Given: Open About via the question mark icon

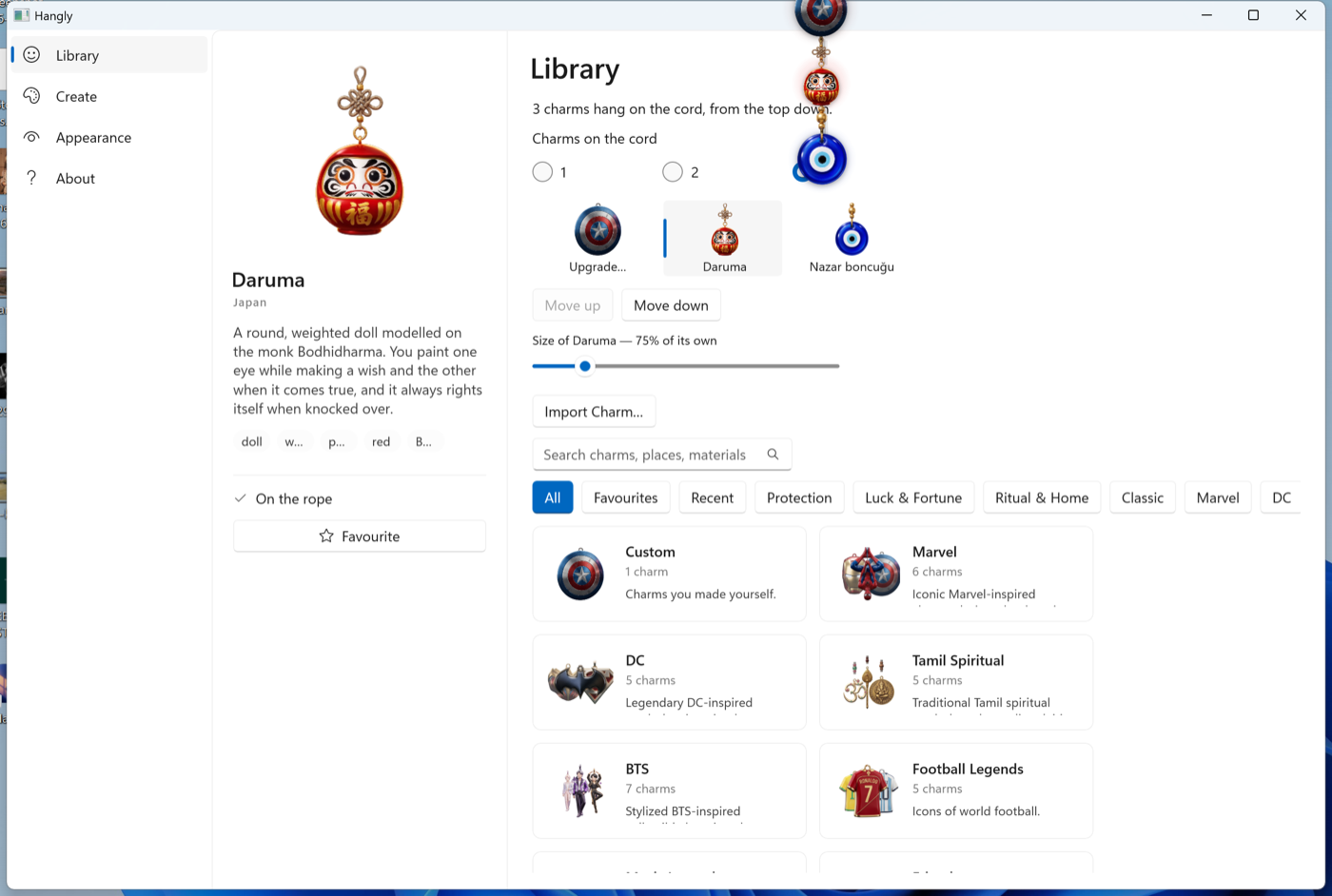Looking at the screenshot, I should point(31,178).
